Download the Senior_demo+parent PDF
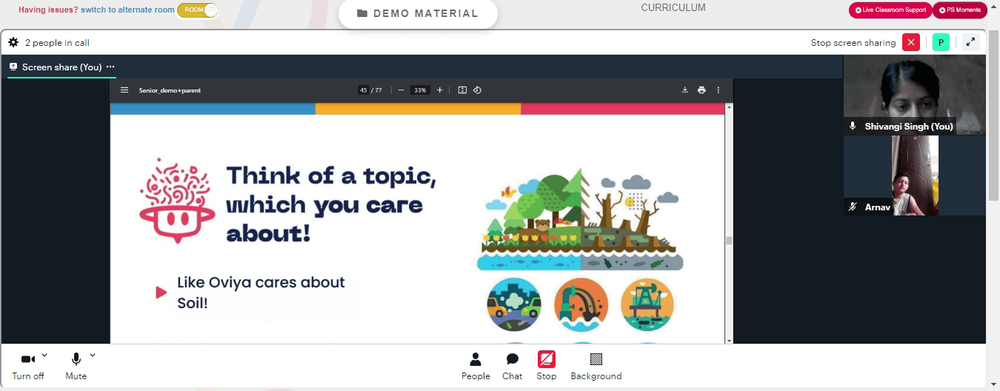The height and width of the screenshot is (391, 1000). 685,90
